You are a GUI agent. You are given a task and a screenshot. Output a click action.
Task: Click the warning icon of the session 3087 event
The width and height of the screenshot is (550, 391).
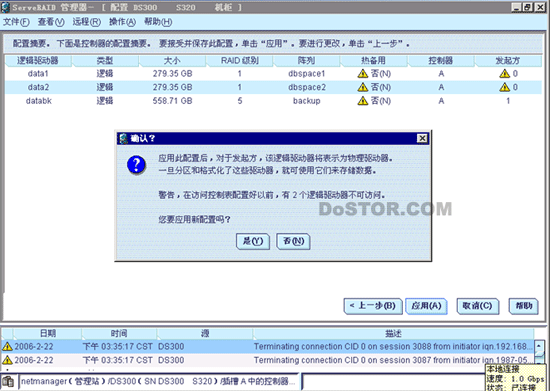pyautogui.click(x=7, y=360)
